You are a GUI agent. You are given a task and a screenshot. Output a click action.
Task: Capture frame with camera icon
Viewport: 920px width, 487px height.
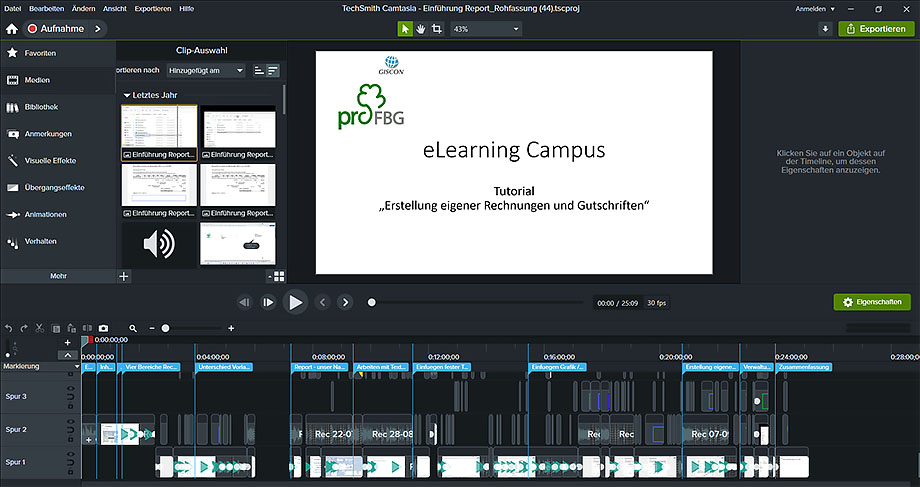[x=103, y=329]
